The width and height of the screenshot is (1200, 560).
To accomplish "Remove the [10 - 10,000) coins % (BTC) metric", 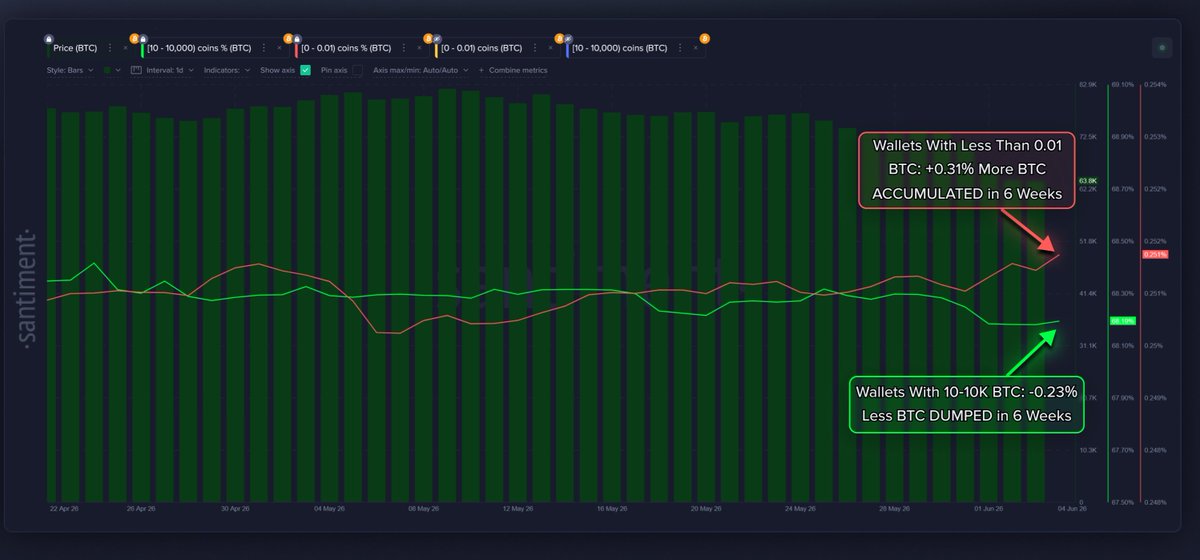I will (x=279, y=48).
